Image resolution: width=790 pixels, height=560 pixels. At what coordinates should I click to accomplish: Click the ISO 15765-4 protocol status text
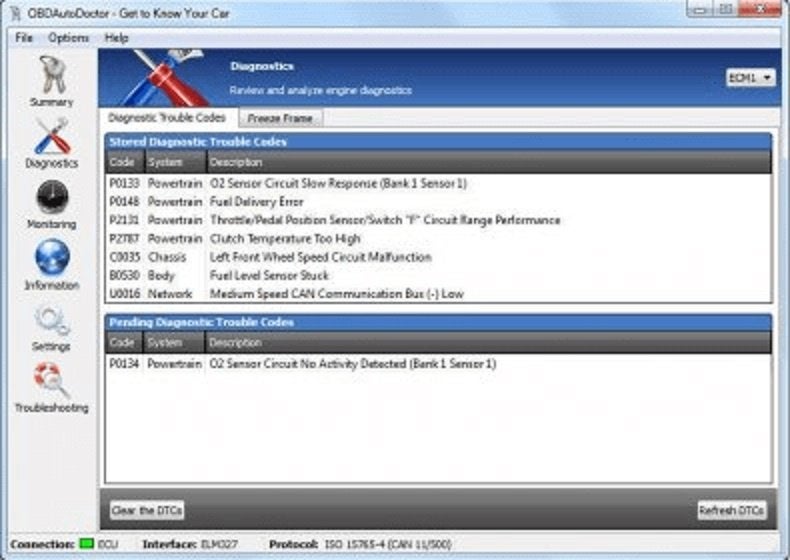tap(388, 544)
